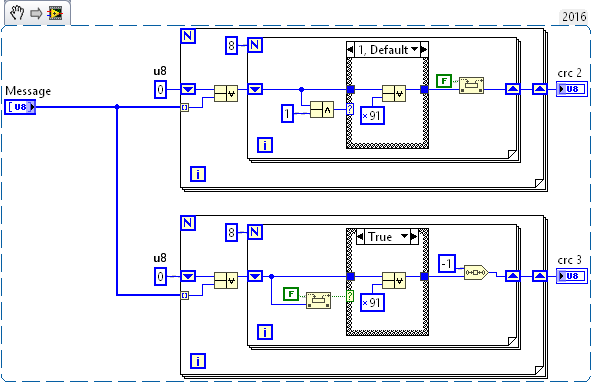Screen dimensions: 592x383
Task: Select the AND function node beside constant 1
Action: (x=322, y=110)
